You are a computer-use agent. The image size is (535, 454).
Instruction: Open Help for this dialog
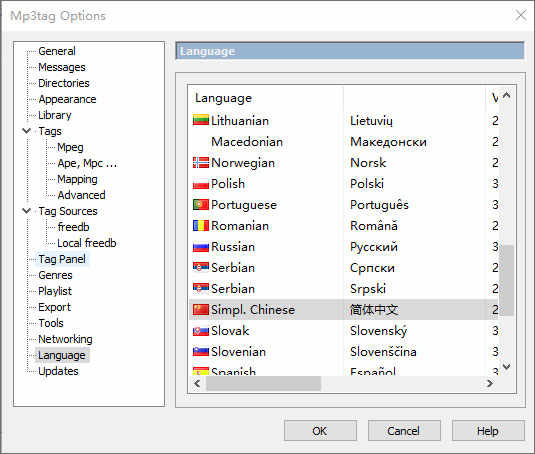click(488, 431)
